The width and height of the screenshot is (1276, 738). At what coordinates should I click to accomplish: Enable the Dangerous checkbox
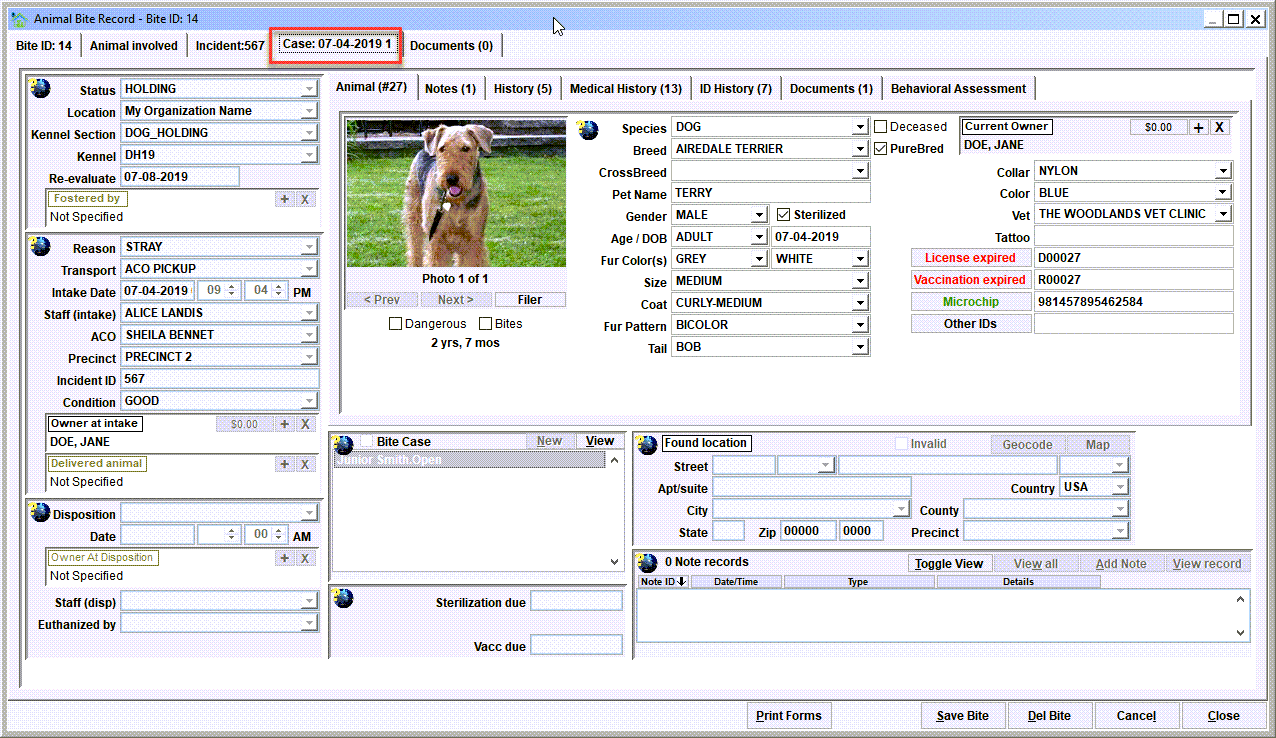[x=395, y=324]
